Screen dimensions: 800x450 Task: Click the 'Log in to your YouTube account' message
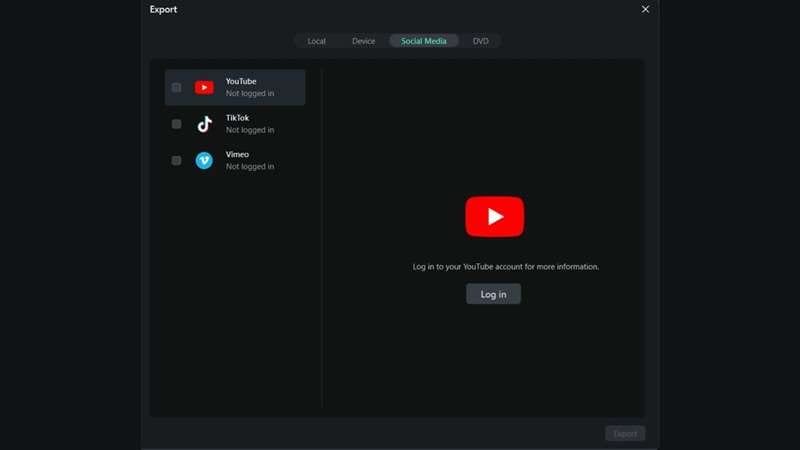506,267
